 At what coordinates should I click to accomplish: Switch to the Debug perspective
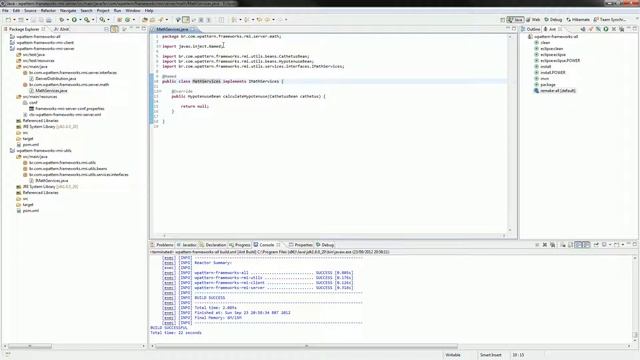click(553, 20)
